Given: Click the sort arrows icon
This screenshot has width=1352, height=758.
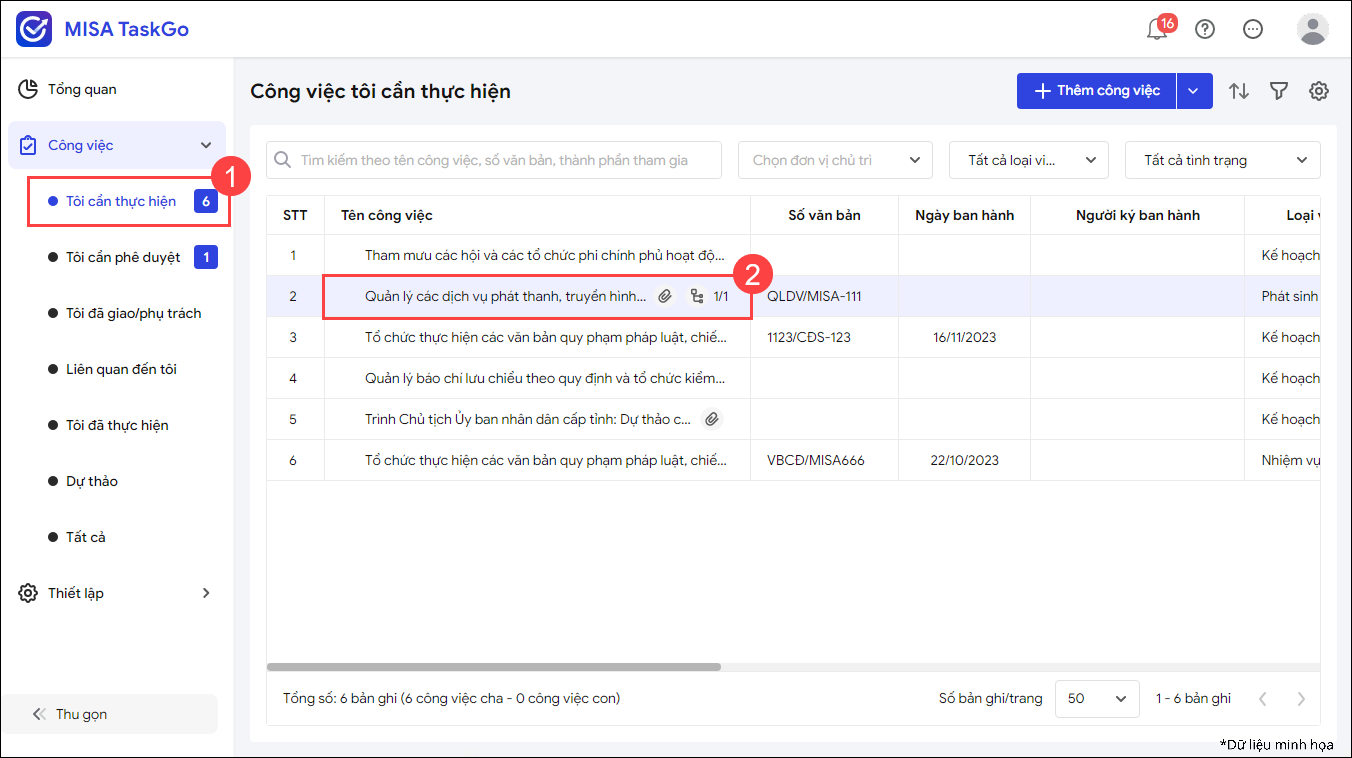Looking at the screenshot, I should pos(1239,91).
